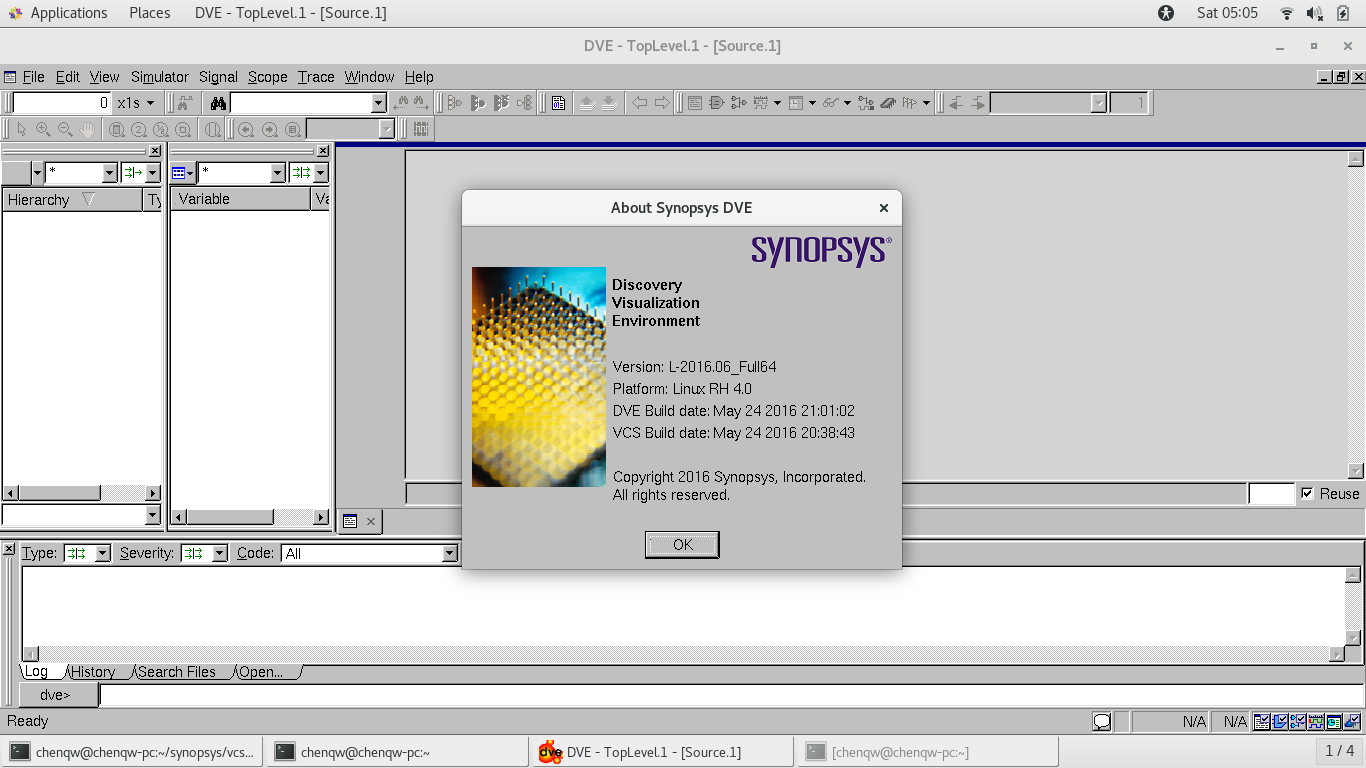Screen dimensions: 1366x768
Task: Click the Zoom 2x icon
Action: click(139, 129)
